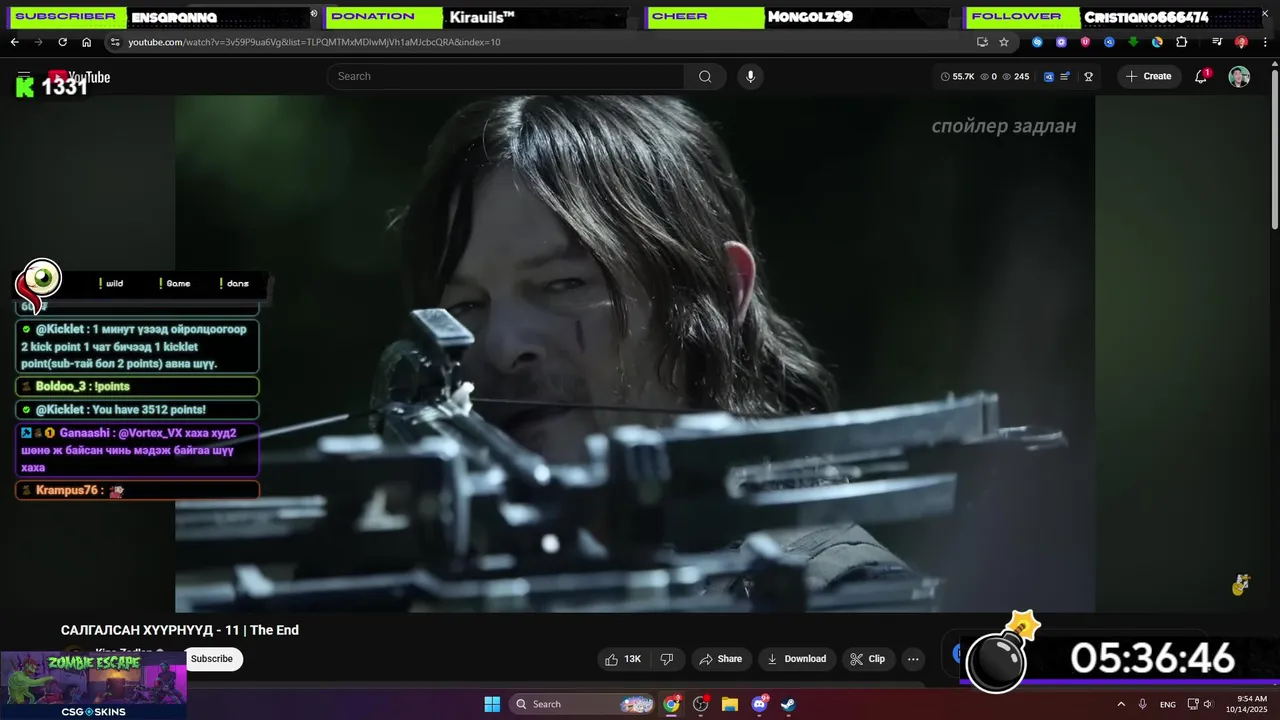
Task: Show hidden system tray icons
Action: click(1121, 704)
